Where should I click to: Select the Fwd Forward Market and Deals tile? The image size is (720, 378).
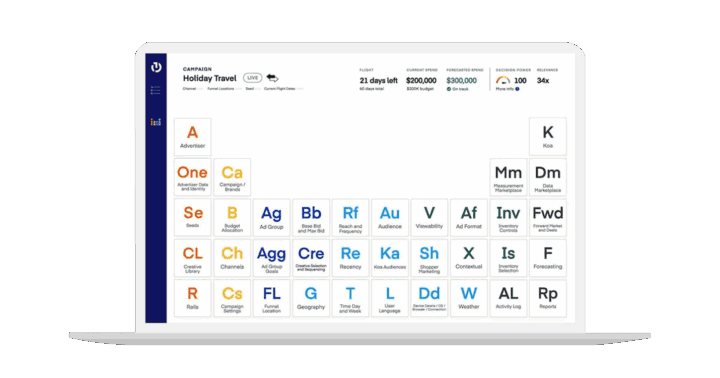click(x=548, y=218)
